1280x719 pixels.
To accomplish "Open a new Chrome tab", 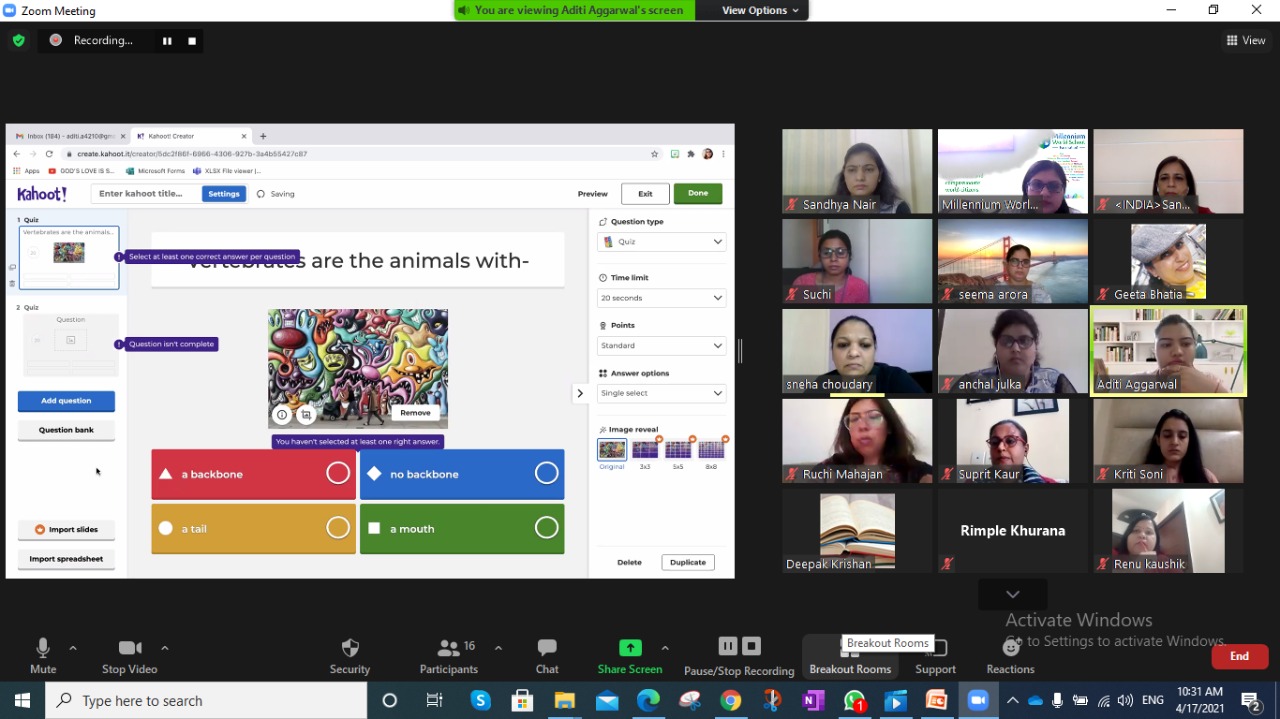I will (x=263, y=136).
